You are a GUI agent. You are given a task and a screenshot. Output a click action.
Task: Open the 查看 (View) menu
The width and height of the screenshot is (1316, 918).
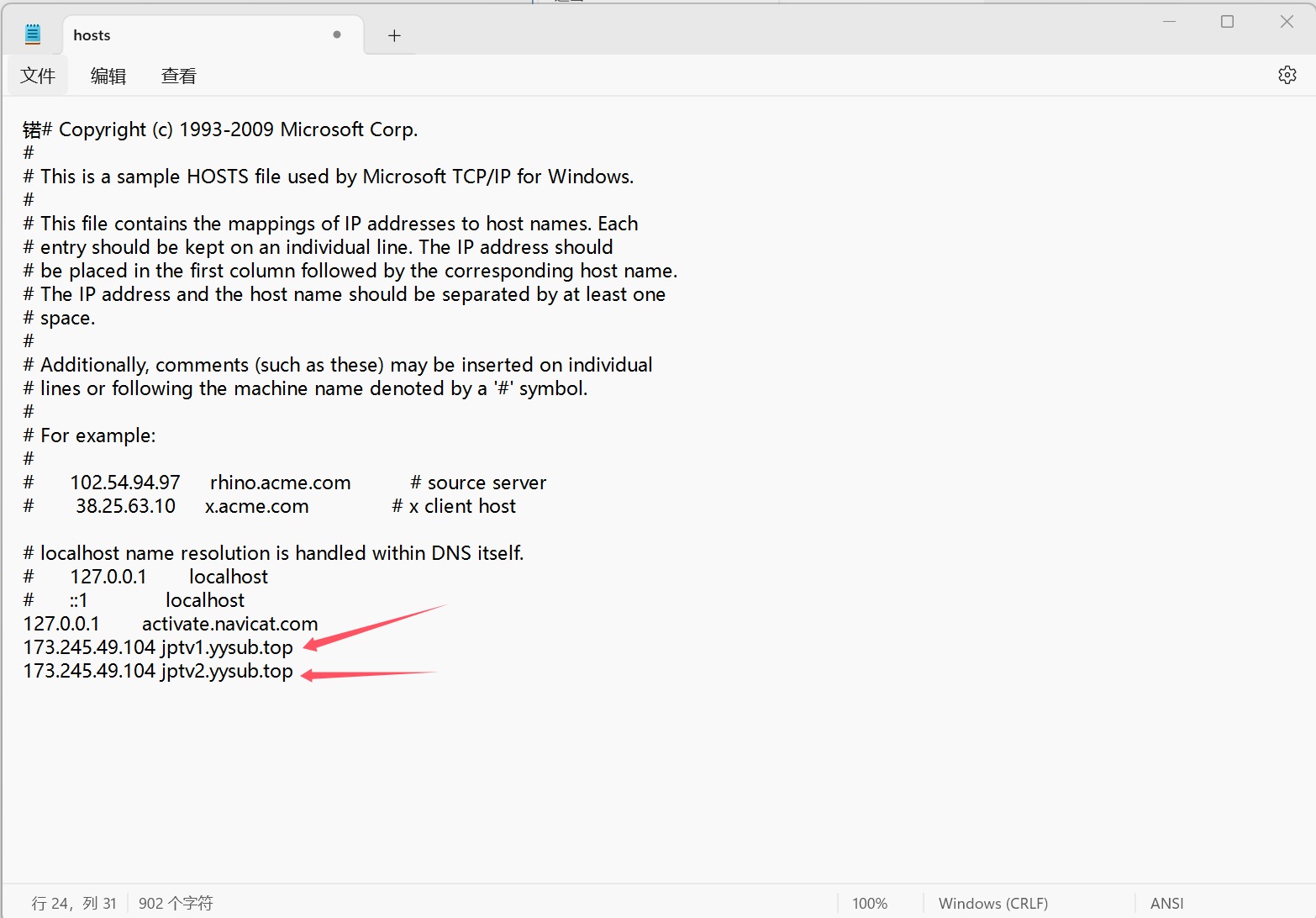pos(178,76)
